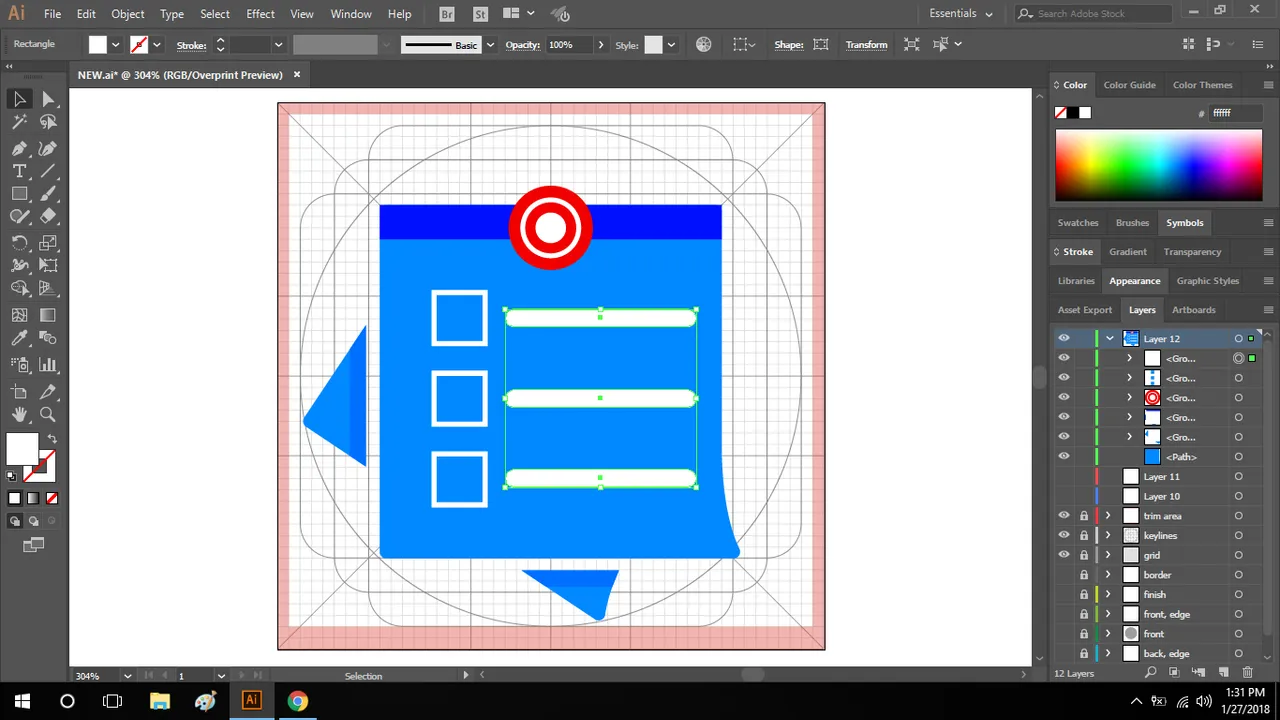Open the Essentials workspace dropdown

[x=961, y=14]
